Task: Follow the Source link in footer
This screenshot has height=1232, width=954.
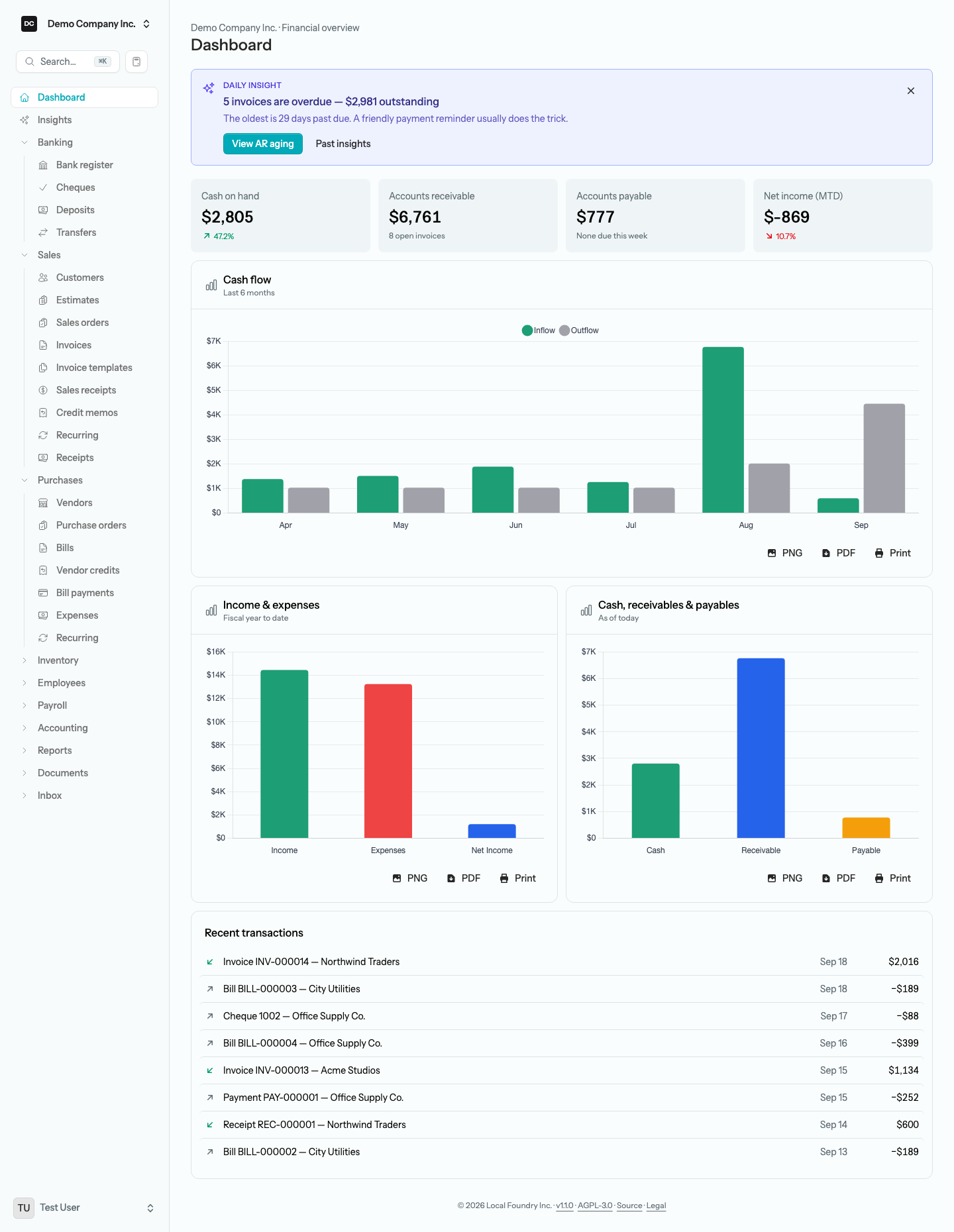Action: coord(629,1206)
